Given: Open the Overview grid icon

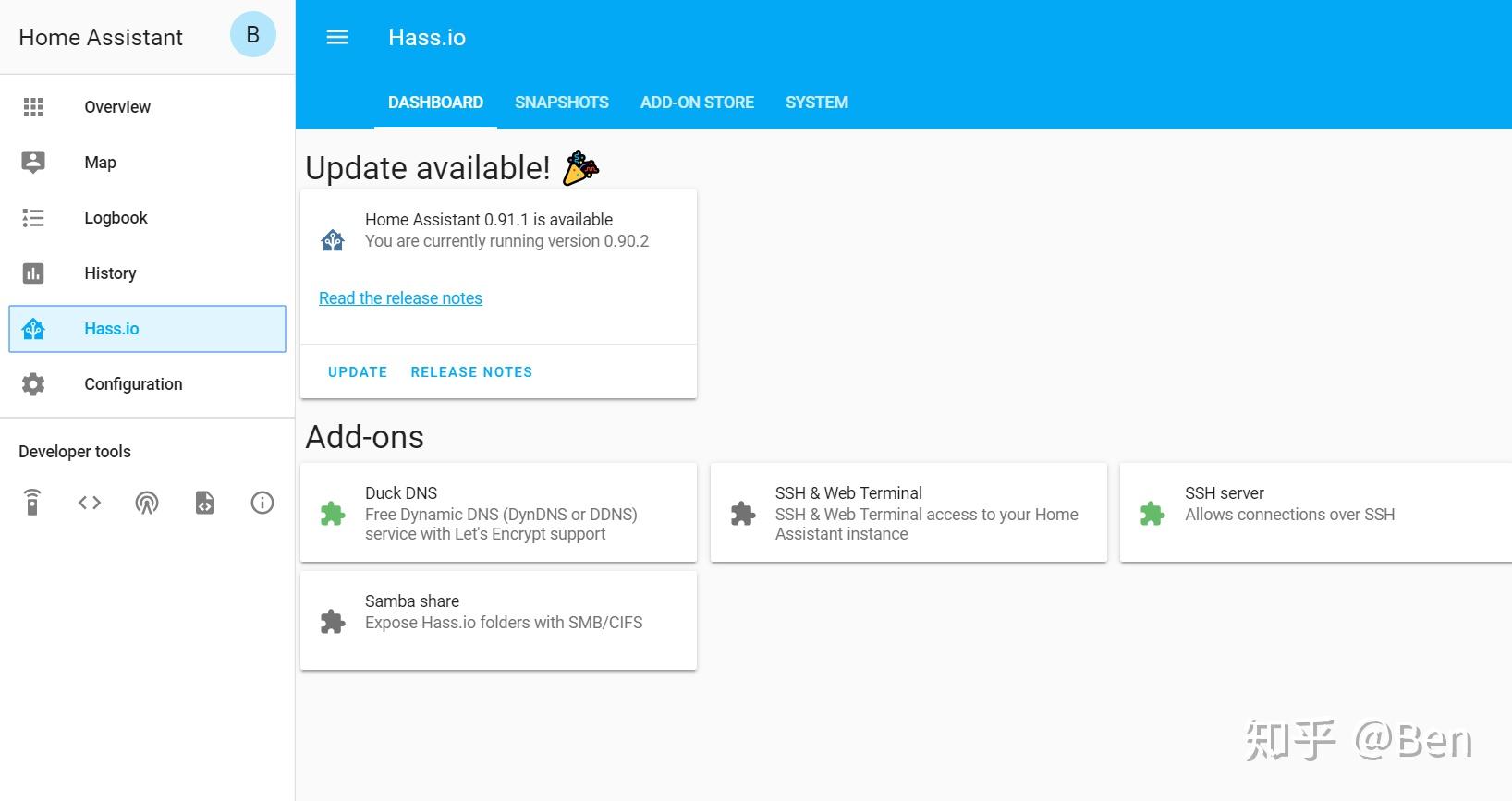Looking at the screenshot, I should [x=33, y=107].
